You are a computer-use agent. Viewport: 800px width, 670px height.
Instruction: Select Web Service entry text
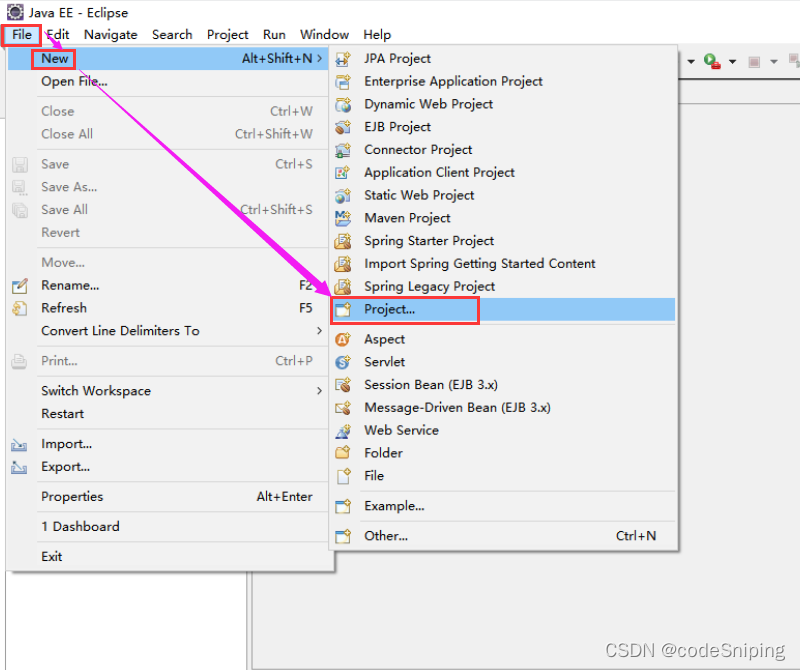pos(401,431)
